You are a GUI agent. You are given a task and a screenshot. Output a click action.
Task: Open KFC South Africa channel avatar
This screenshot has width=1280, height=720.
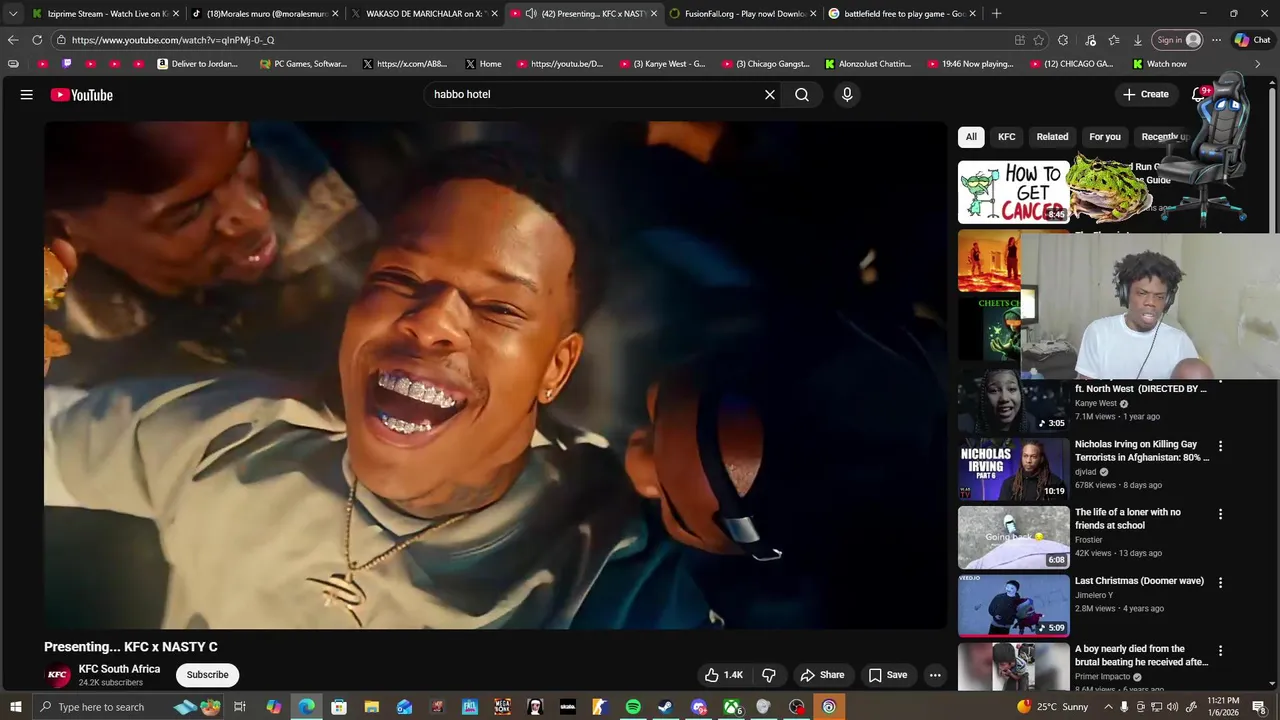point(58,675)
